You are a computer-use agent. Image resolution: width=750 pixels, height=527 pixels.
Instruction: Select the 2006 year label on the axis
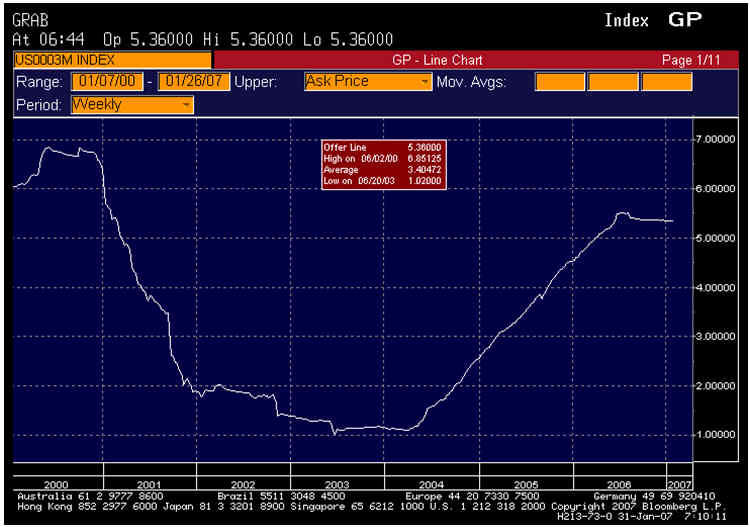621,482
